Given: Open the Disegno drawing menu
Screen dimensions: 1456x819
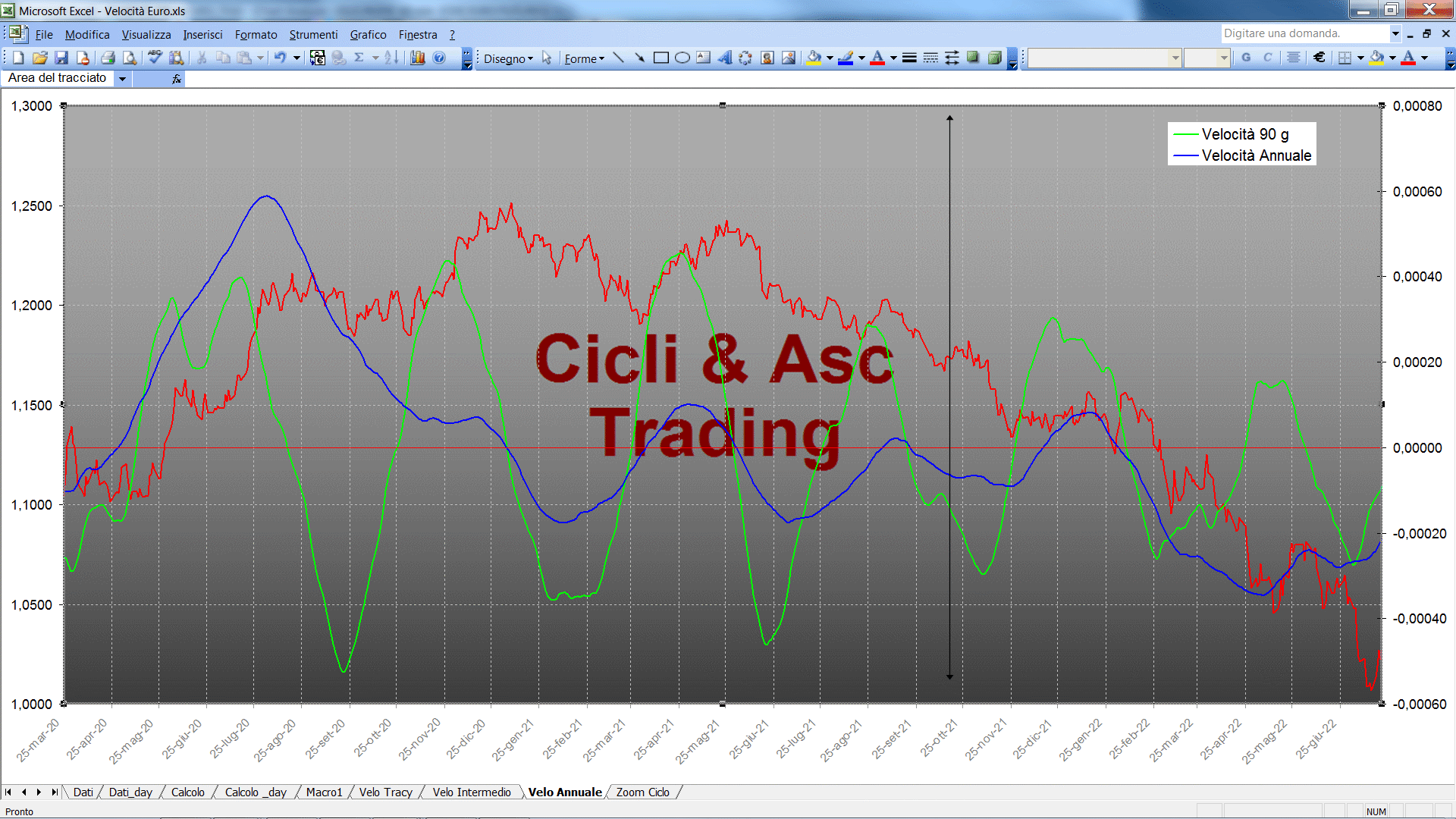Looking at the screenshot, I should 508,58.
